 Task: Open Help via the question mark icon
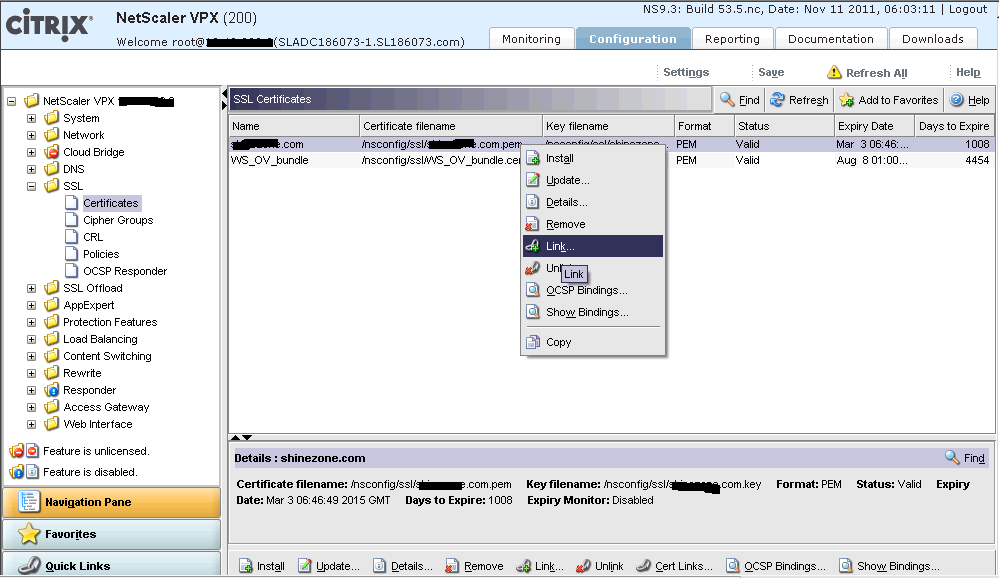click(x=956, y=100)
